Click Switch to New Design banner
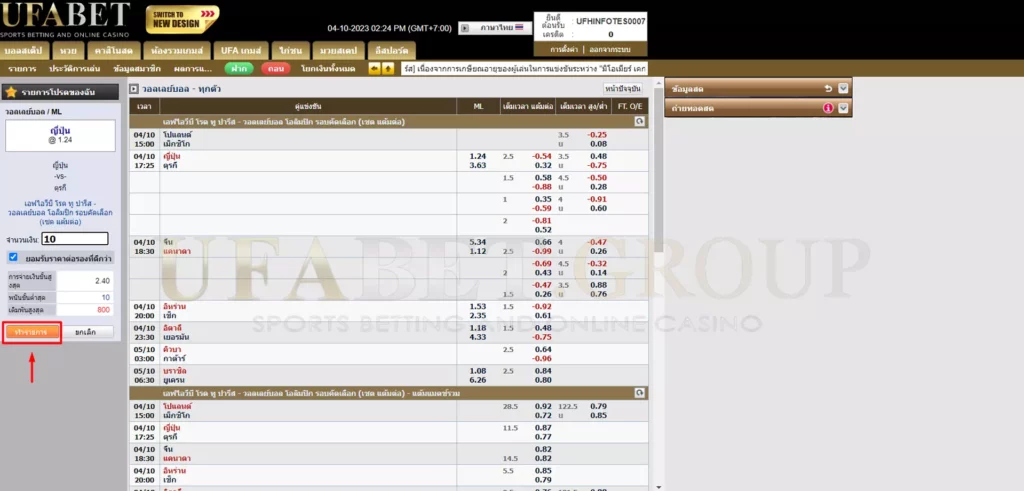The width and height of the screenshot is (1024, 491). click(183, 19)
